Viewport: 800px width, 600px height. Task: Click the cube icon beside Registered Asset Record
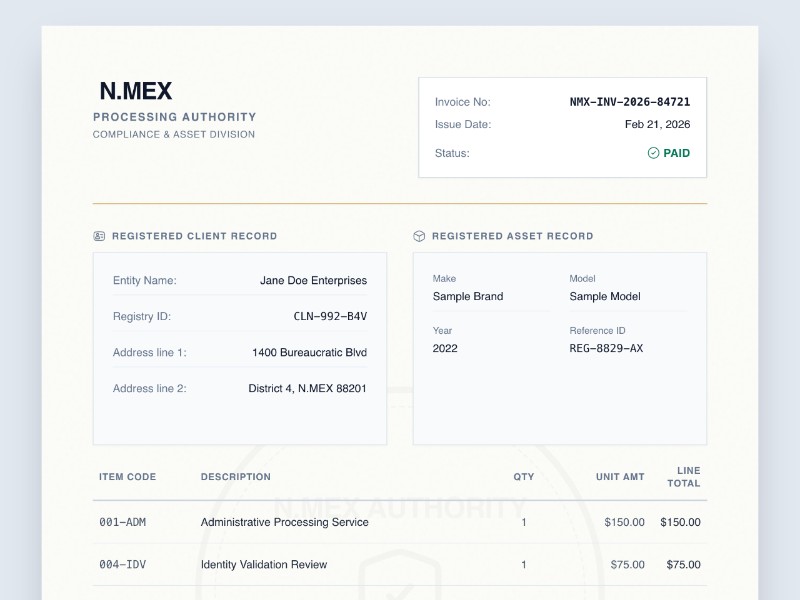[419, 236]
